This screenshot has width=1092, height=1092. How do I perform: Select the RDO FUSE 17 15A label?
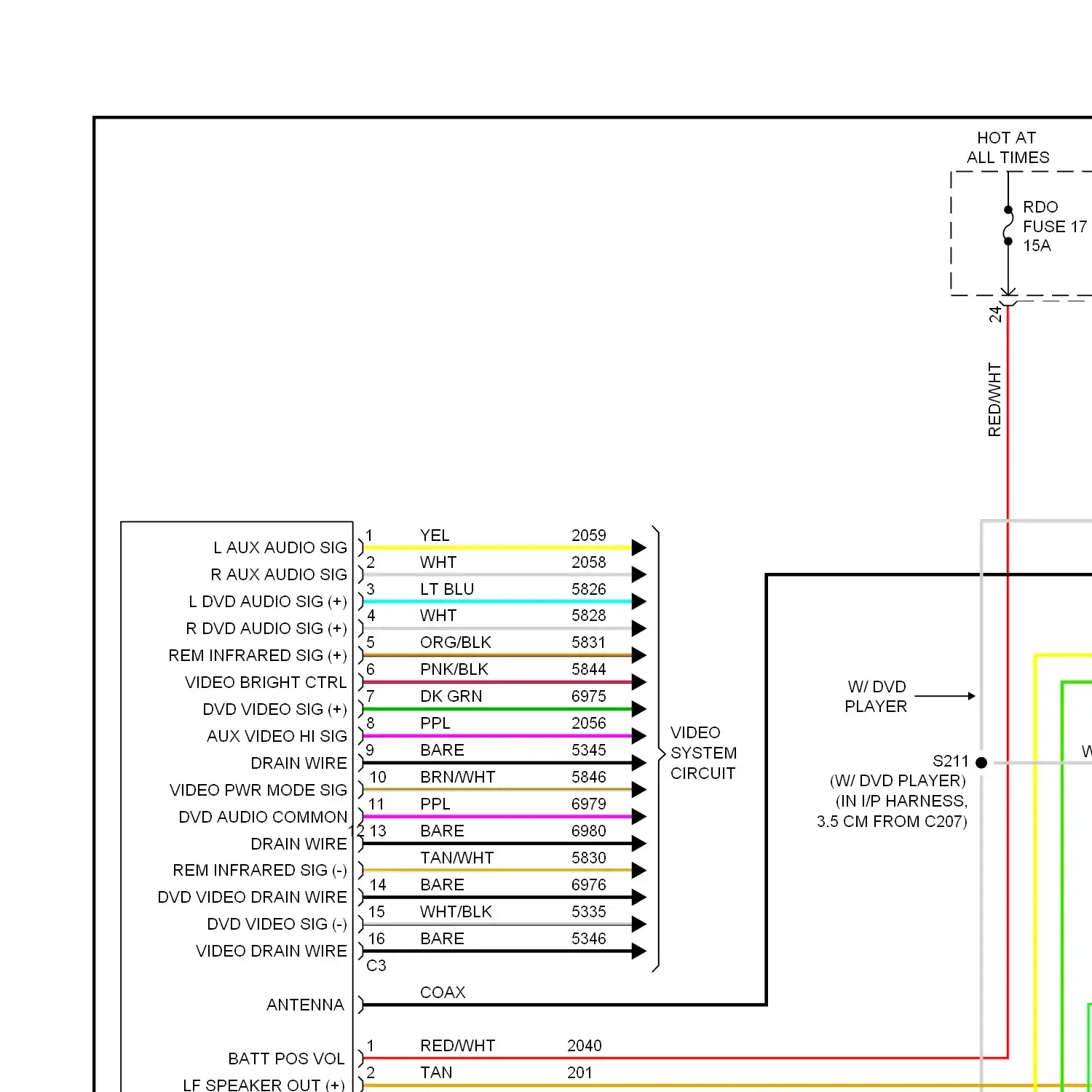click(x=1055, y=226)
